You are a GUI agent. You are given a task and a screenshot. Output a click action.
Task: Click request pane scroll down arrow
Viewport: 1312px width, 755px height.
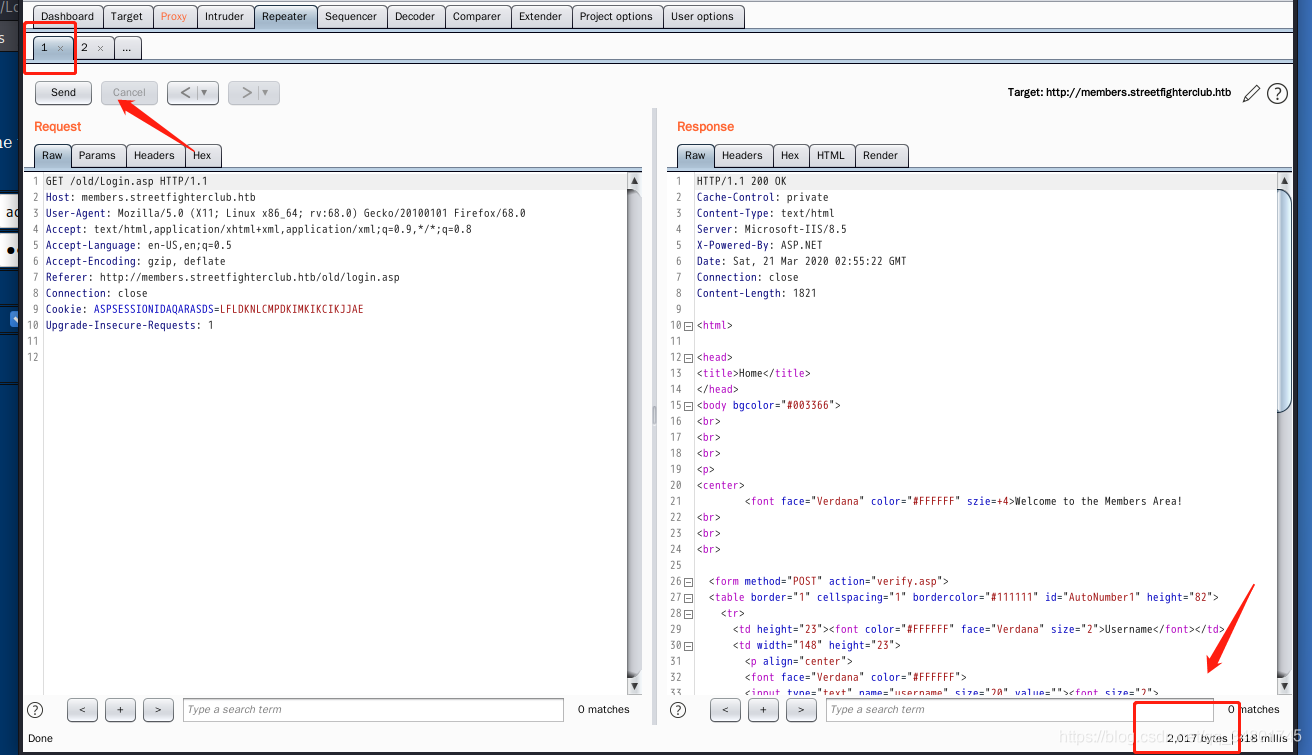[634, 687]
